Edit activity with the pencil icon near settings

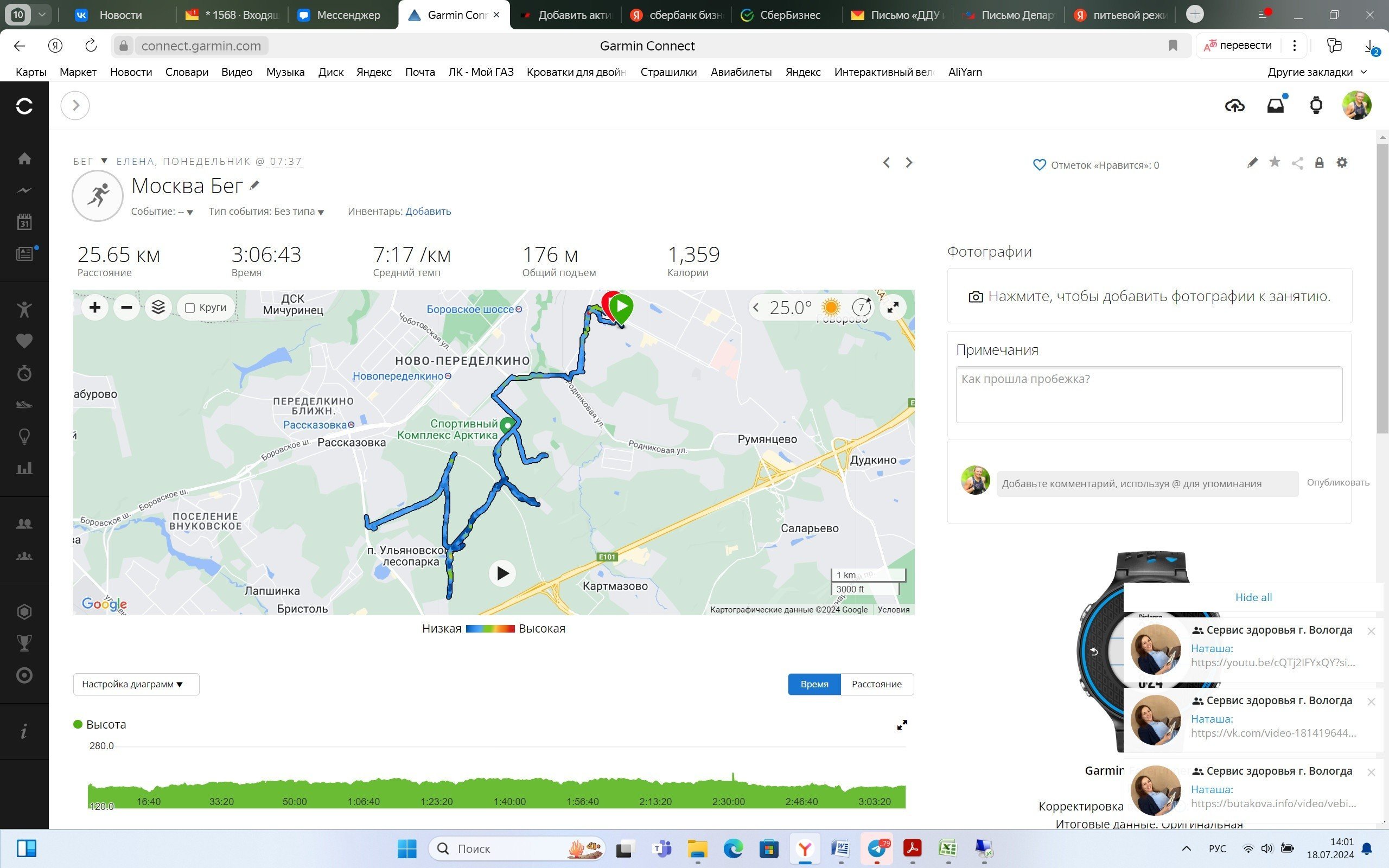1252,163
